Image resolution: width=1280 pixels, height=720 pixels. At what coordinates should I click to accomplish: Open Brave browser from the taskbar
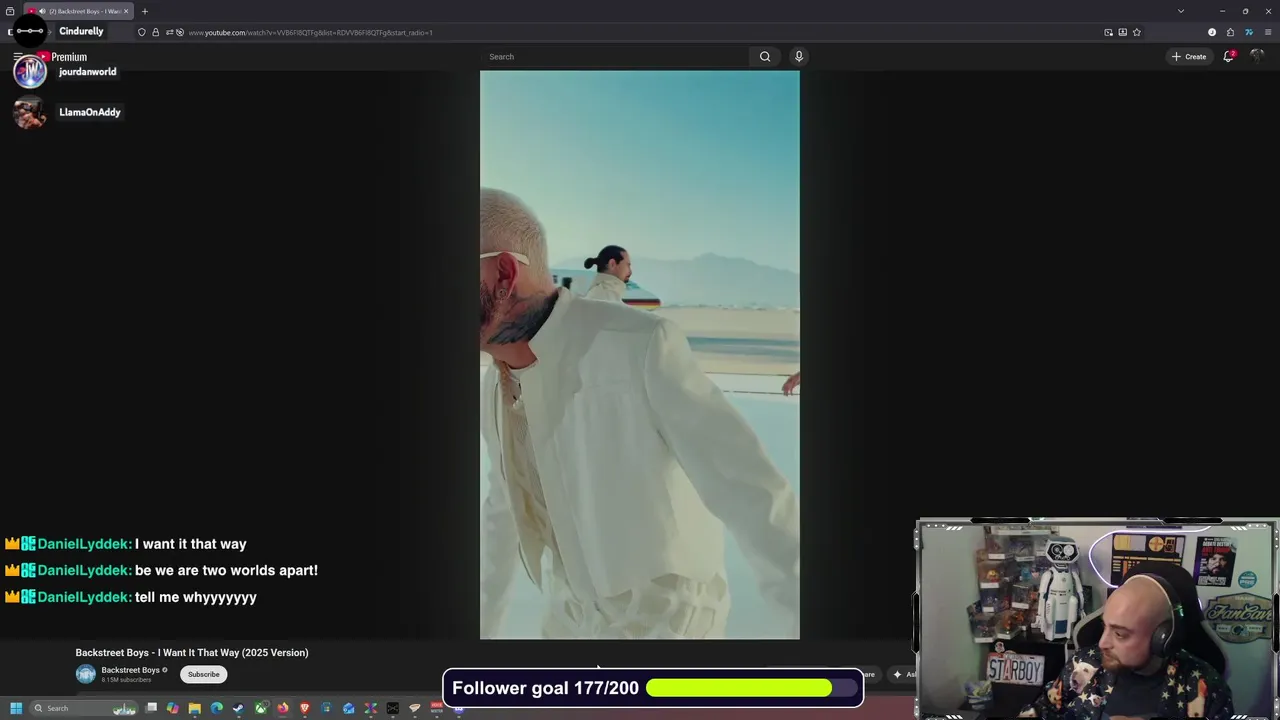[x=305, y=708]
